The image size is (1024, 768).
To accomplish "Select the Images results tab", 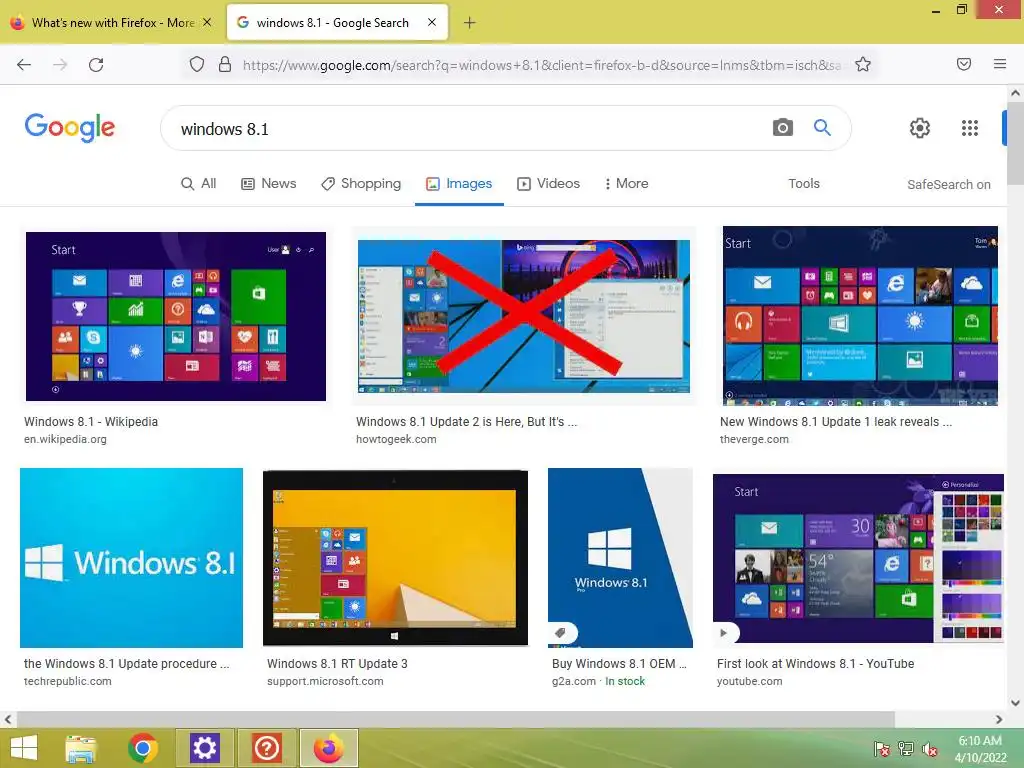I will [x=459, y=184].
